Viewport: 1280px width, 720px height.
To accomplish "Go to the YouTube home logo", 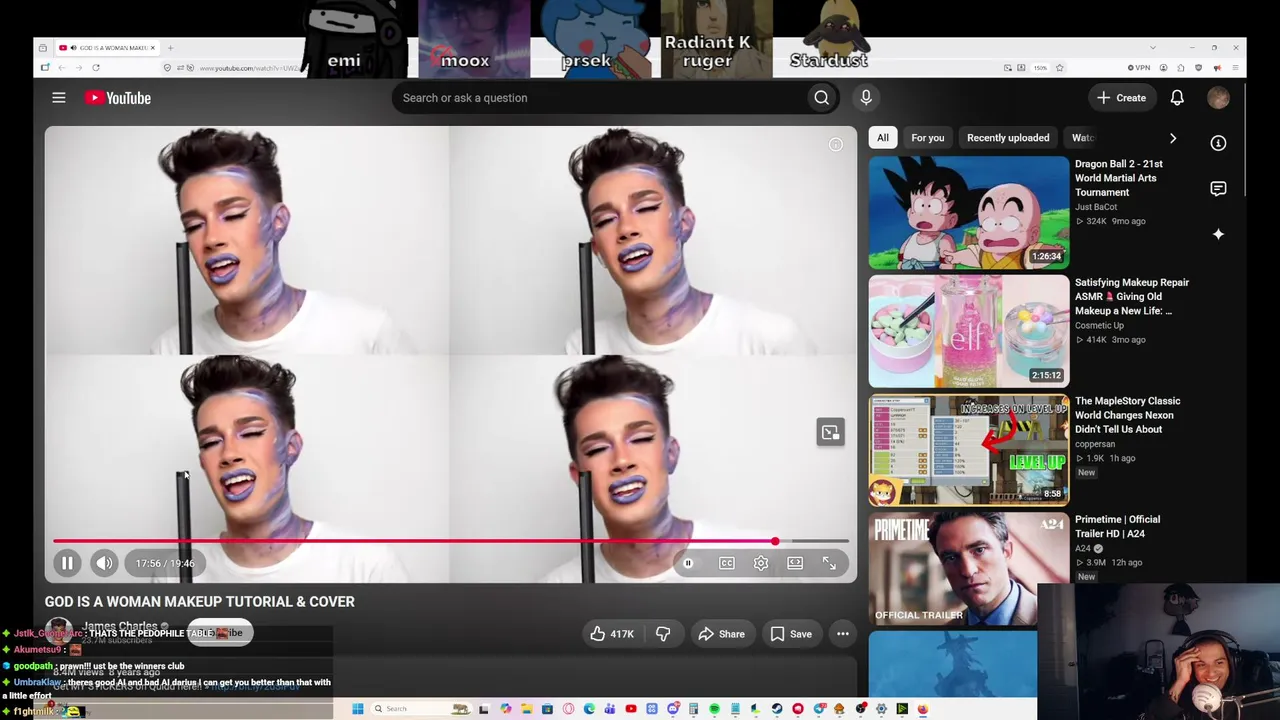I will [118, 98].
